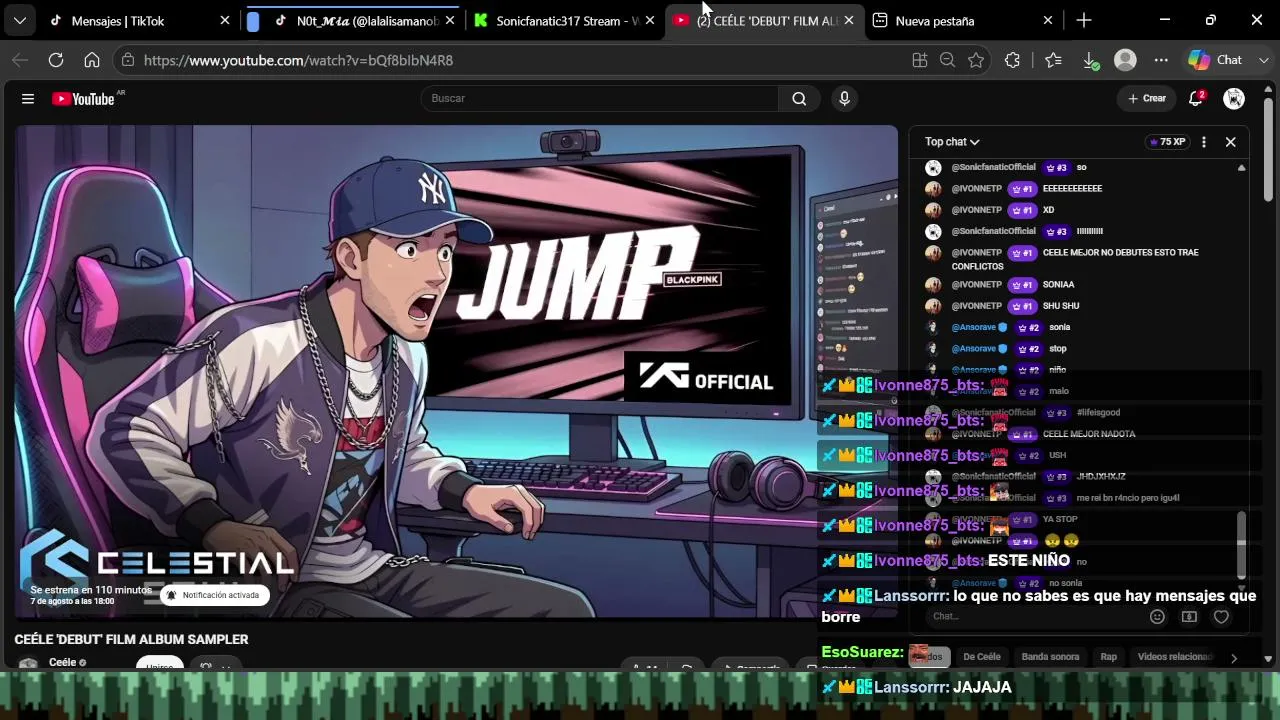Open browser settings and more menu
Viewport: 1280px width, 720px height.
1161,60
